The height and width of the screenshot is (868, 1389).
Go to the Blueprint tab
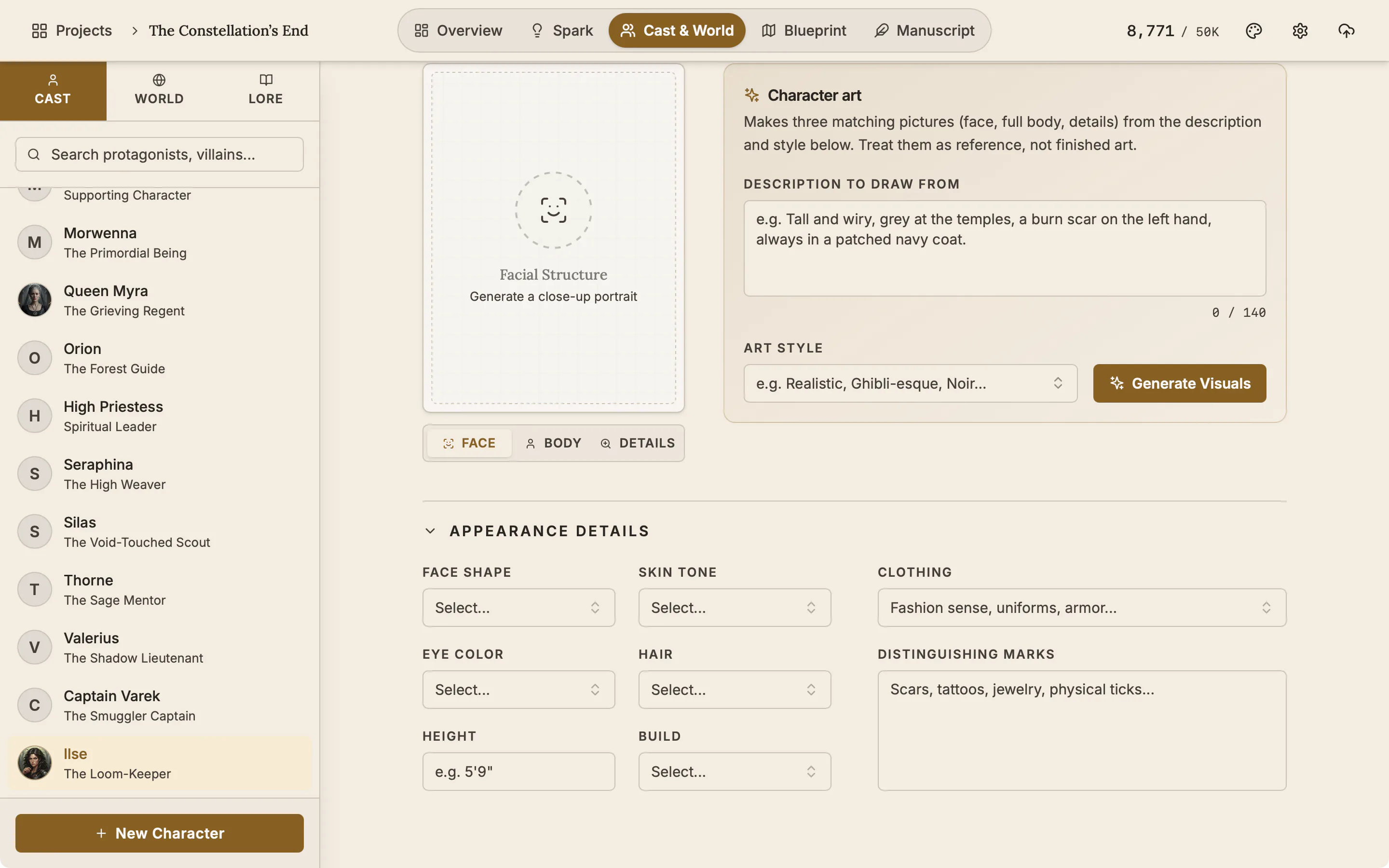(x=803, y=30)
